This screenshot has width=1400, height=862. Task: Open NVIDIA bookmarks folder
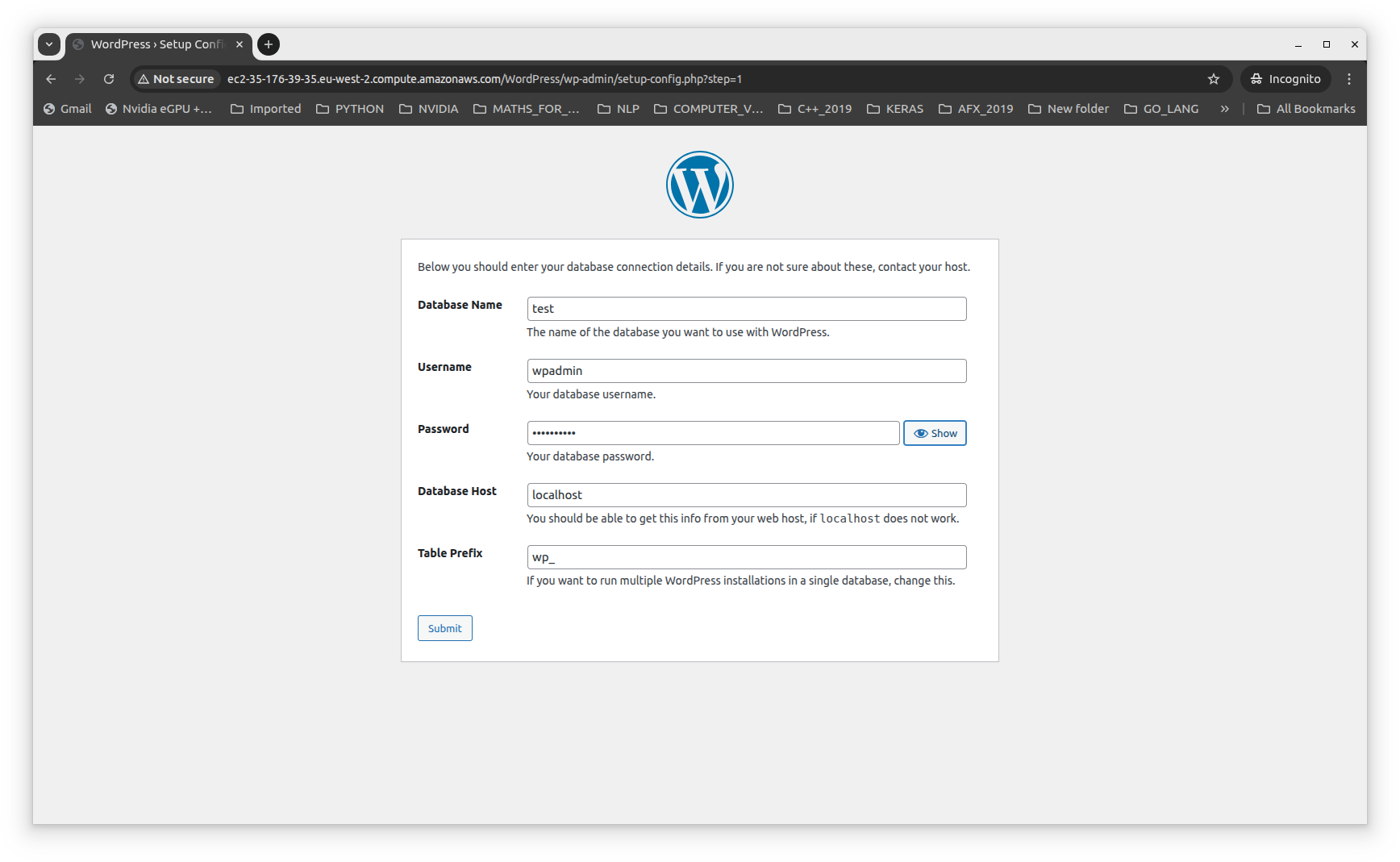click(x=429, y=109)
